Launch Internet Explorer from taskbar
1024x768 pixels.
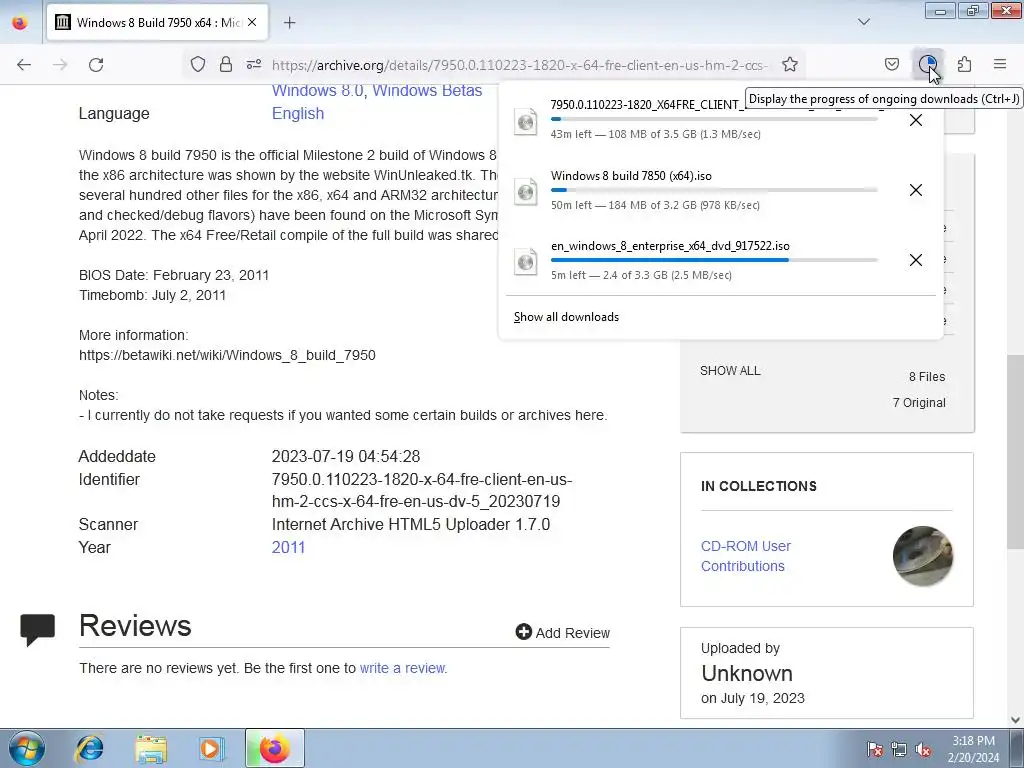(89, 748)
